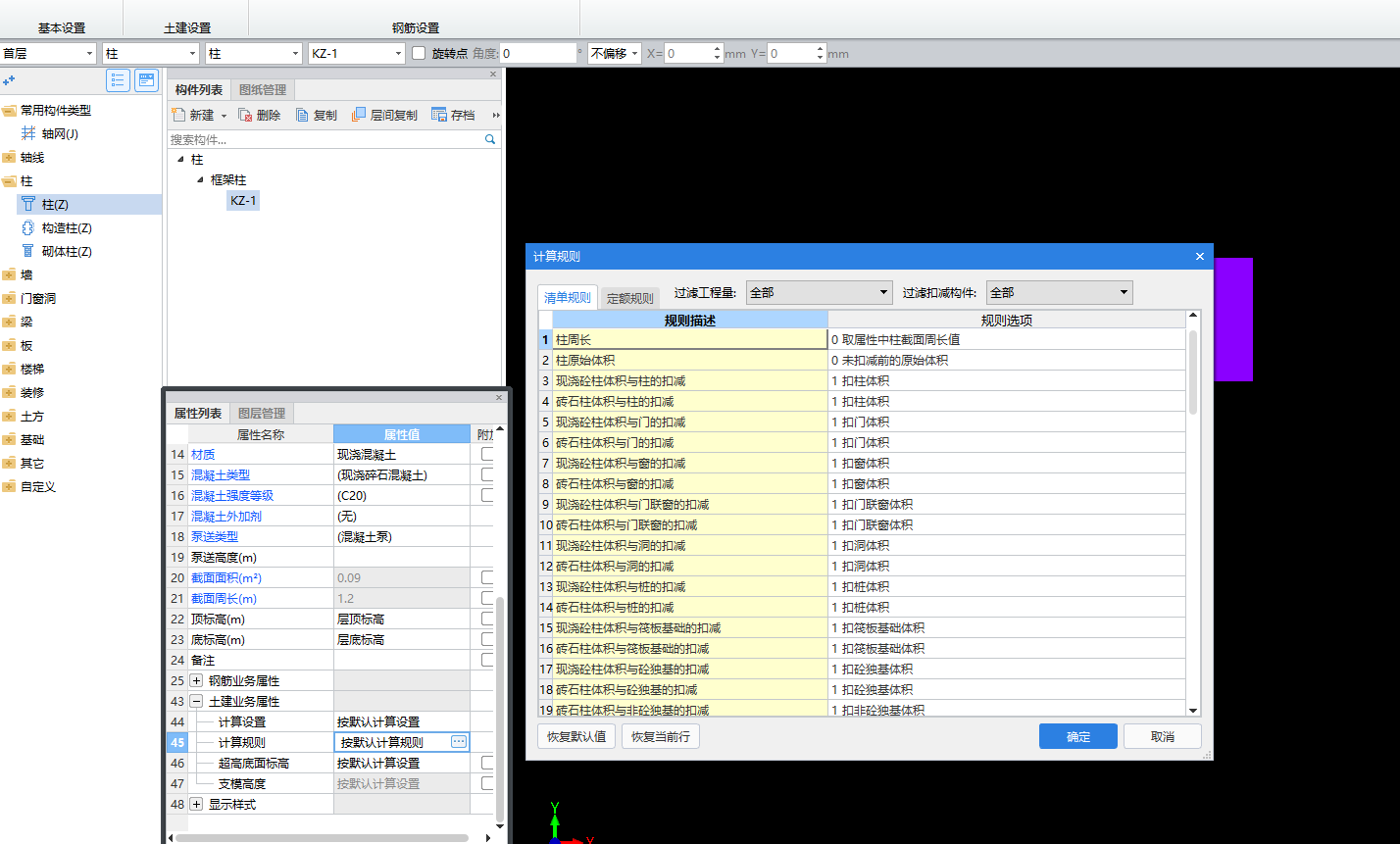Viewport: 1400px width, 844px height.
Task: Select the 砌体柱(Z) icon
Action: pos(28,251)
